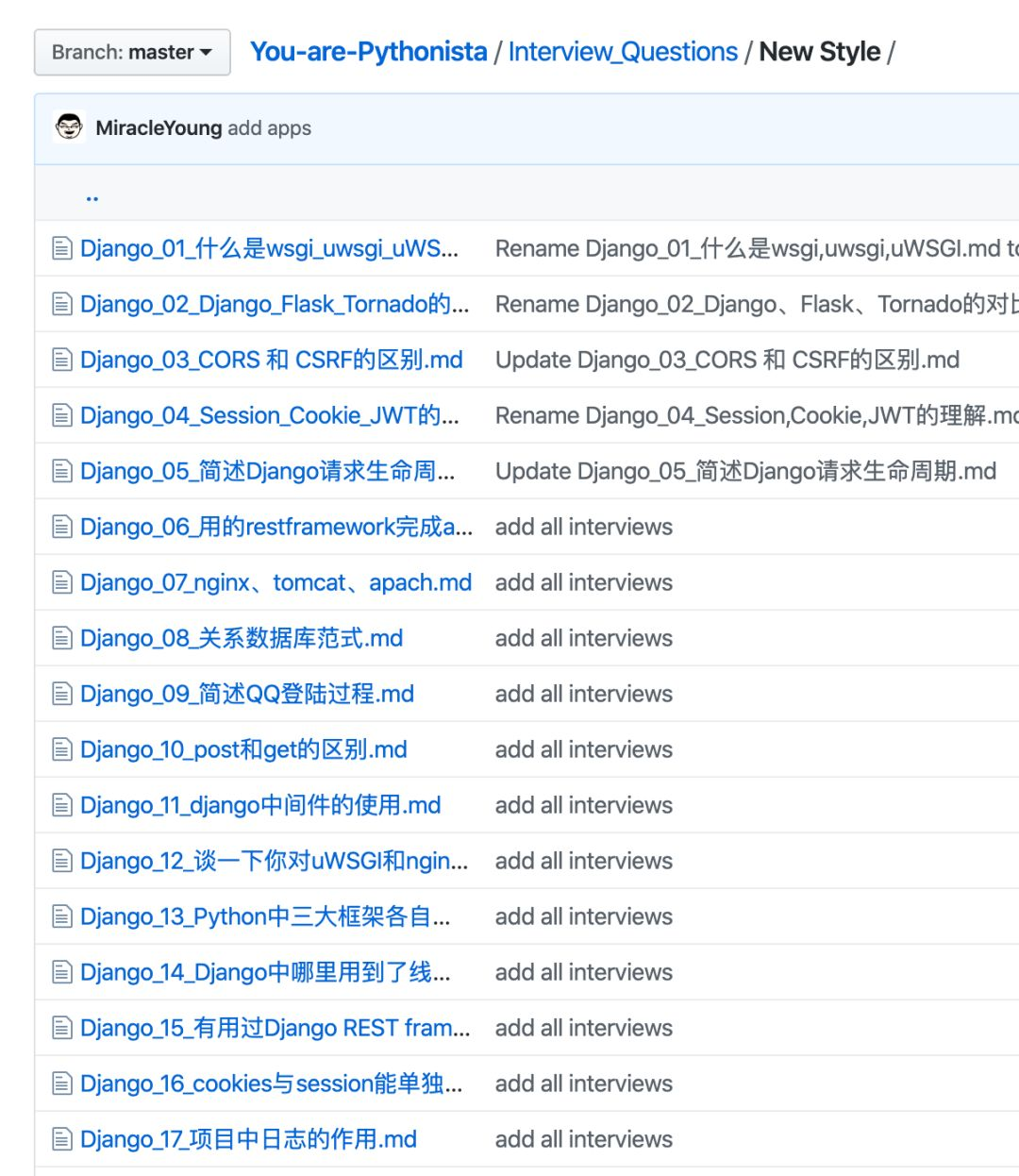Image resolution: width=1019 pixels, height=1176 pixels.
Task: Open commit 'Rename Django_01_什么是wsgi'
Action: (x=757, y=248)
